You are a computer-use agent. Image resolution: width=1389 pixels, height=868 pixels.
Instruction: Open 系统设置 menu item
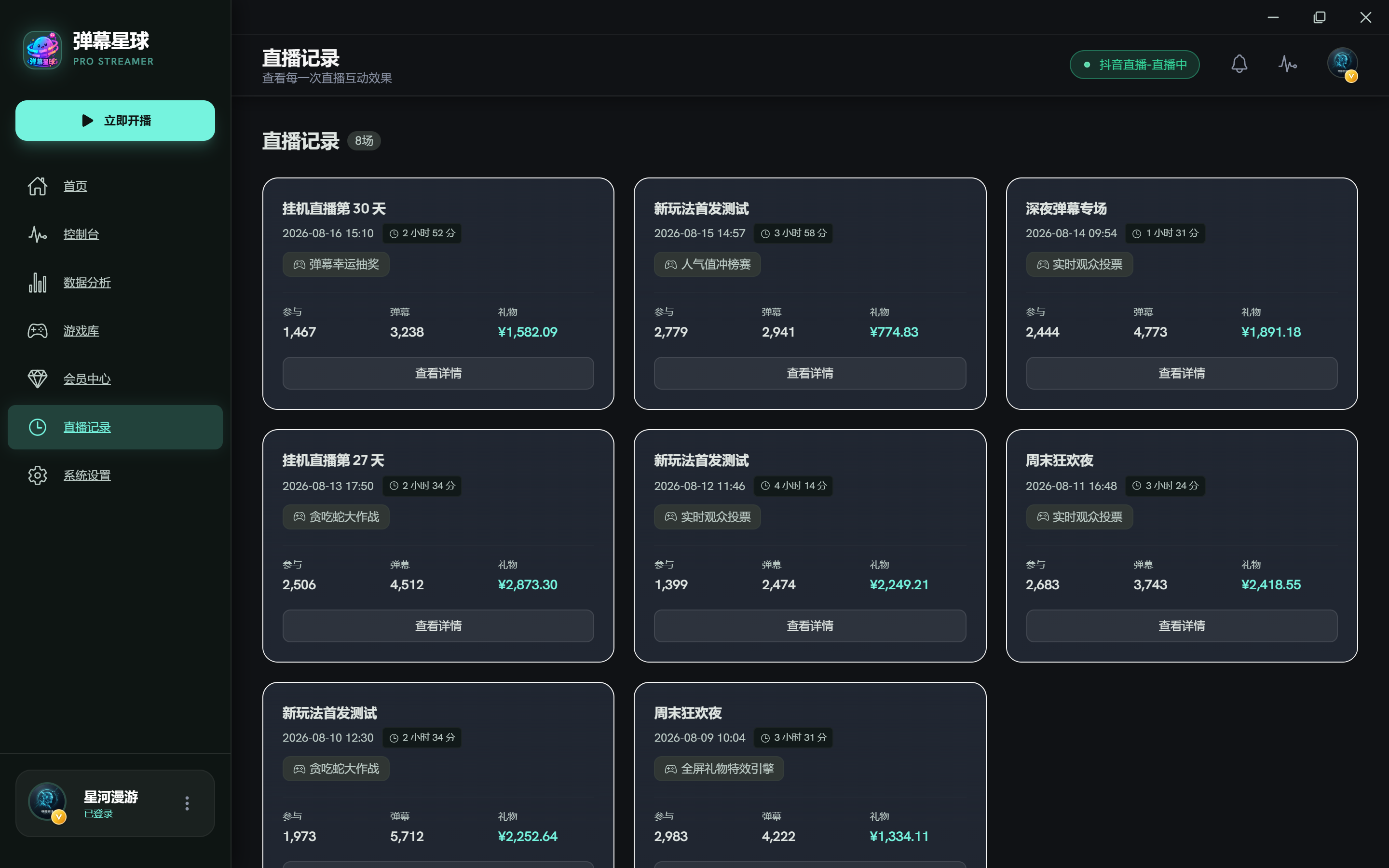point(115,475)
